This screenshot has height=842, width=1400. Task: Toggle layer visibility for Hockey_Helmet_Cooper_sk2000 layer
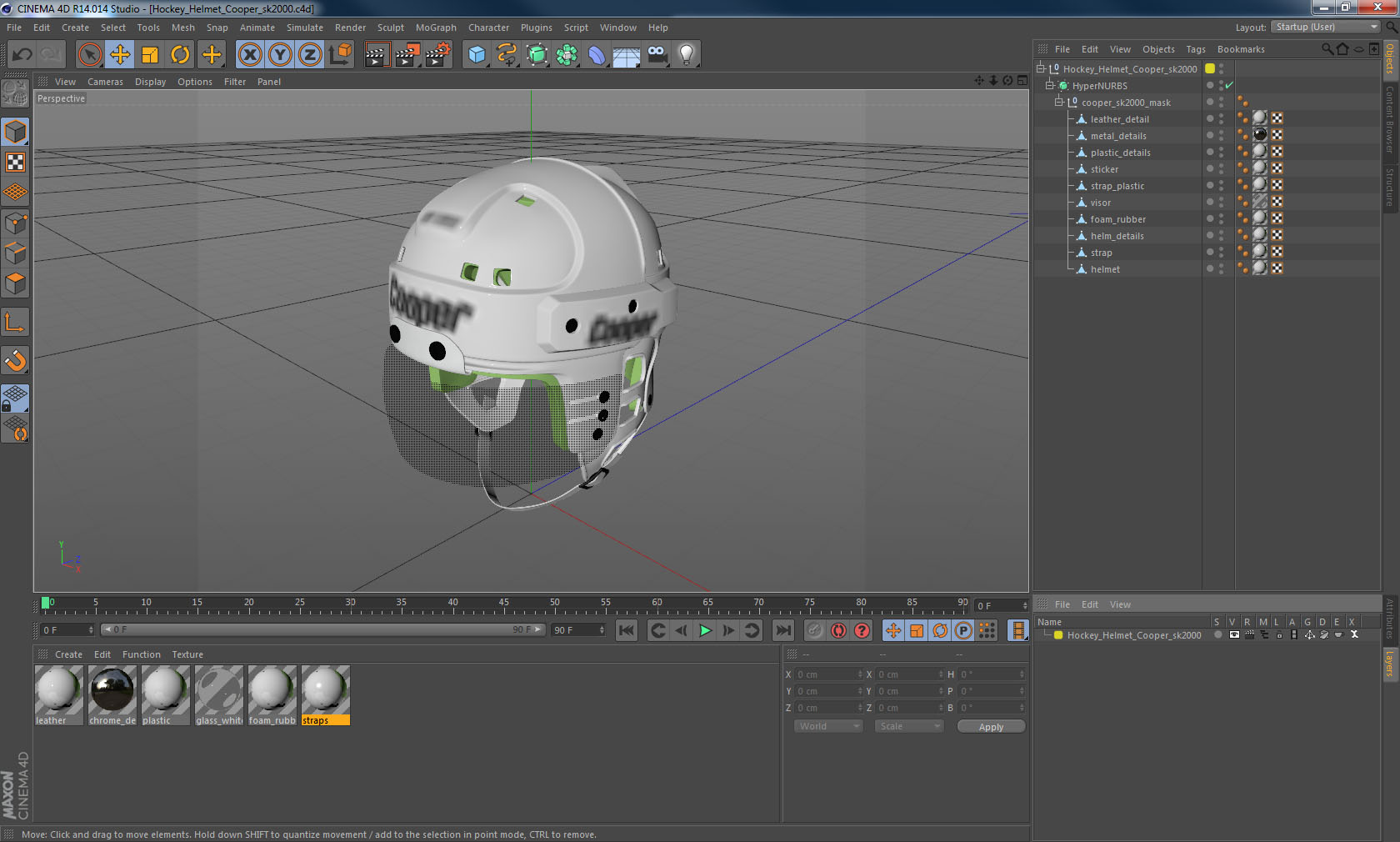(1233, 635)
